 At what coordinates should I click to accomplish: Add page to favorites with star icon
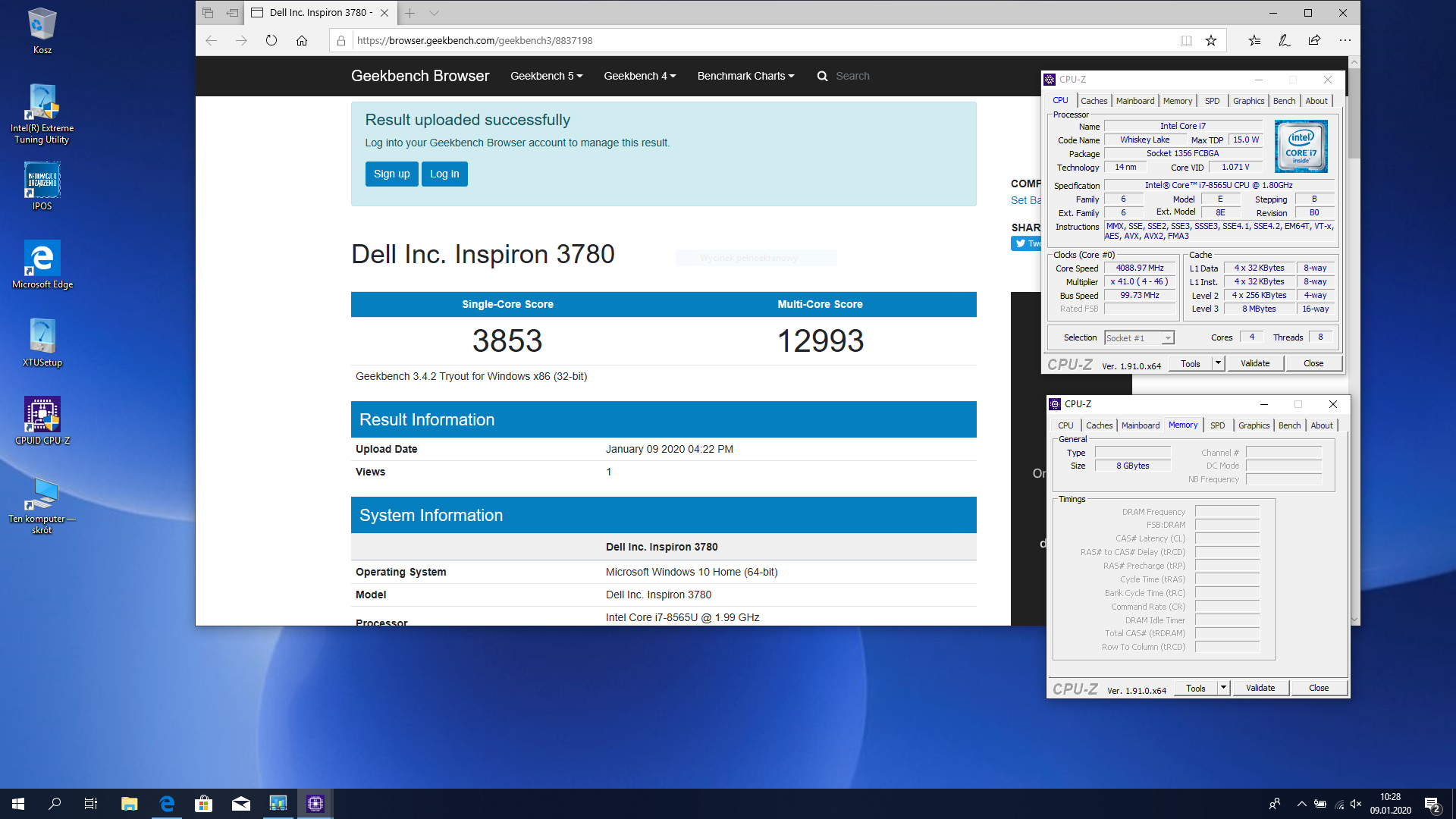click(1211, 40)
